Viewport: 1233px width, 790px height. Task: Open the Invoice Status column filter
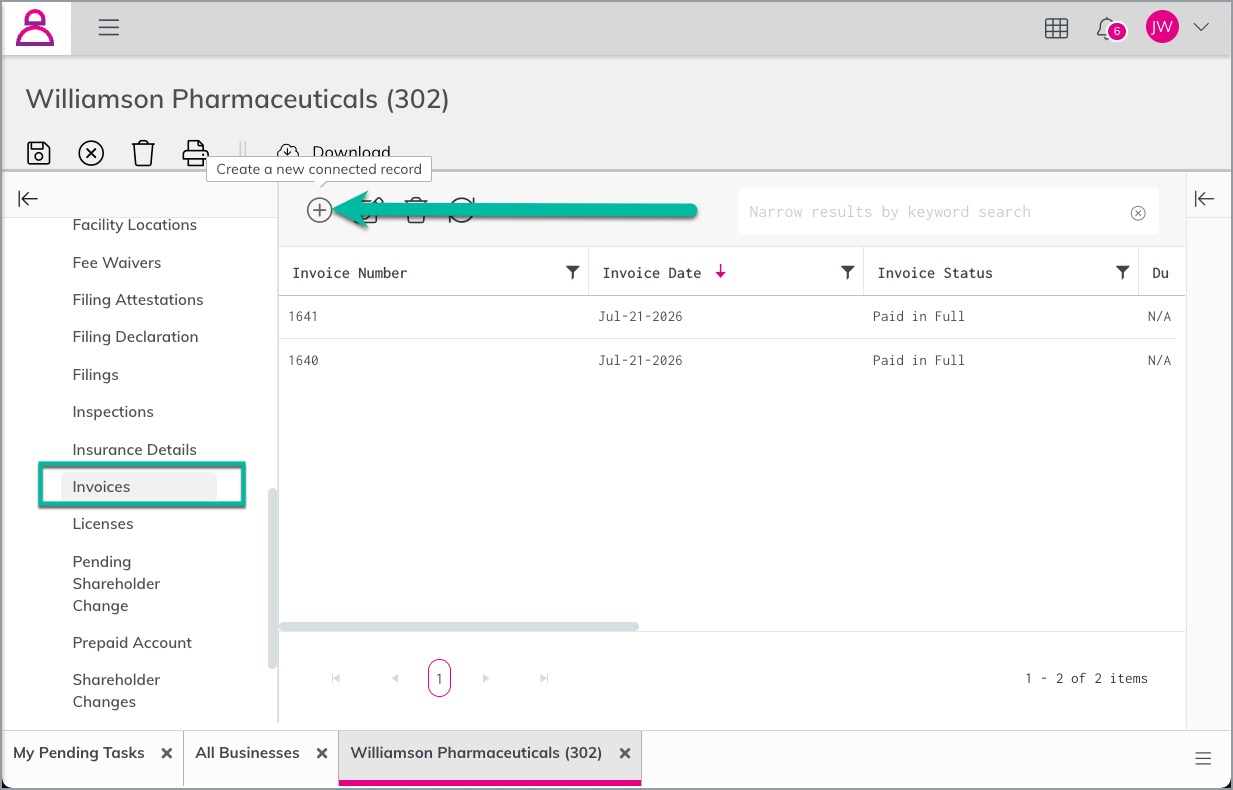click(1123, 272)
